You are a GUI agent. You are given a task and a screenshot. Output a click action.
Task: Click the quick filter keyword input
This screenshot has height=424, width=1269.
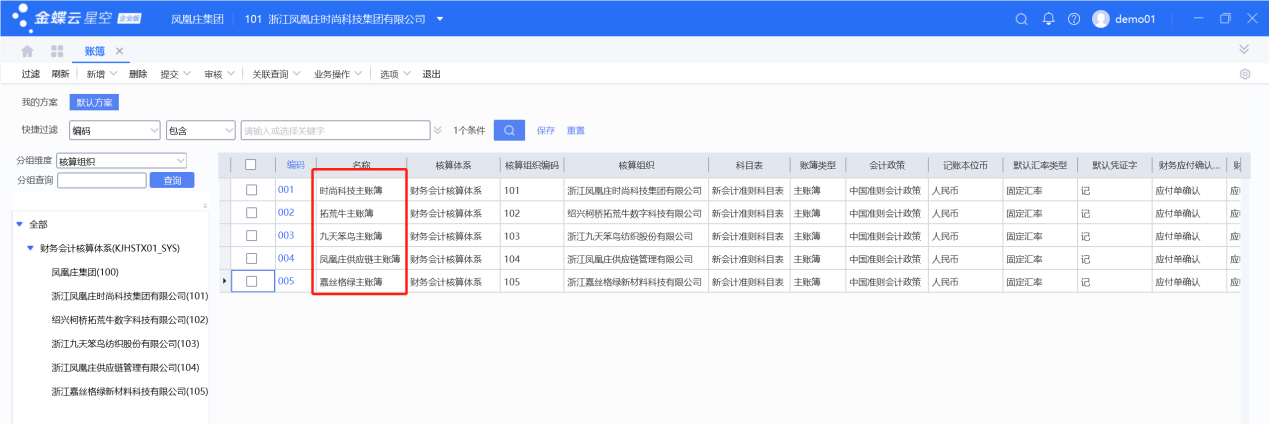(x=335, y=130)
